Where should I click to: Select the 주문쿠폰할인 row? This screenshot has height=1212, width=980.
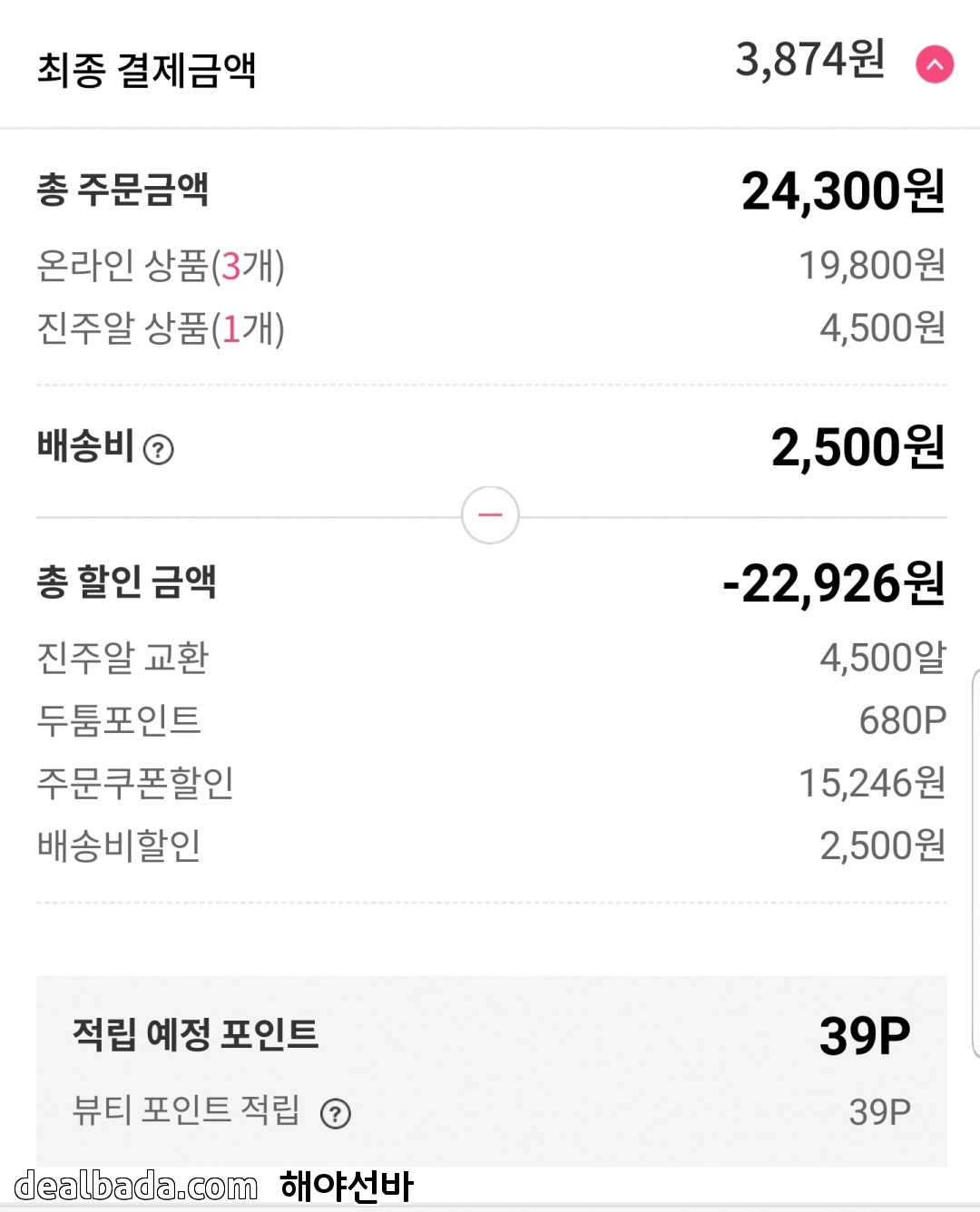tap(135, 783)
